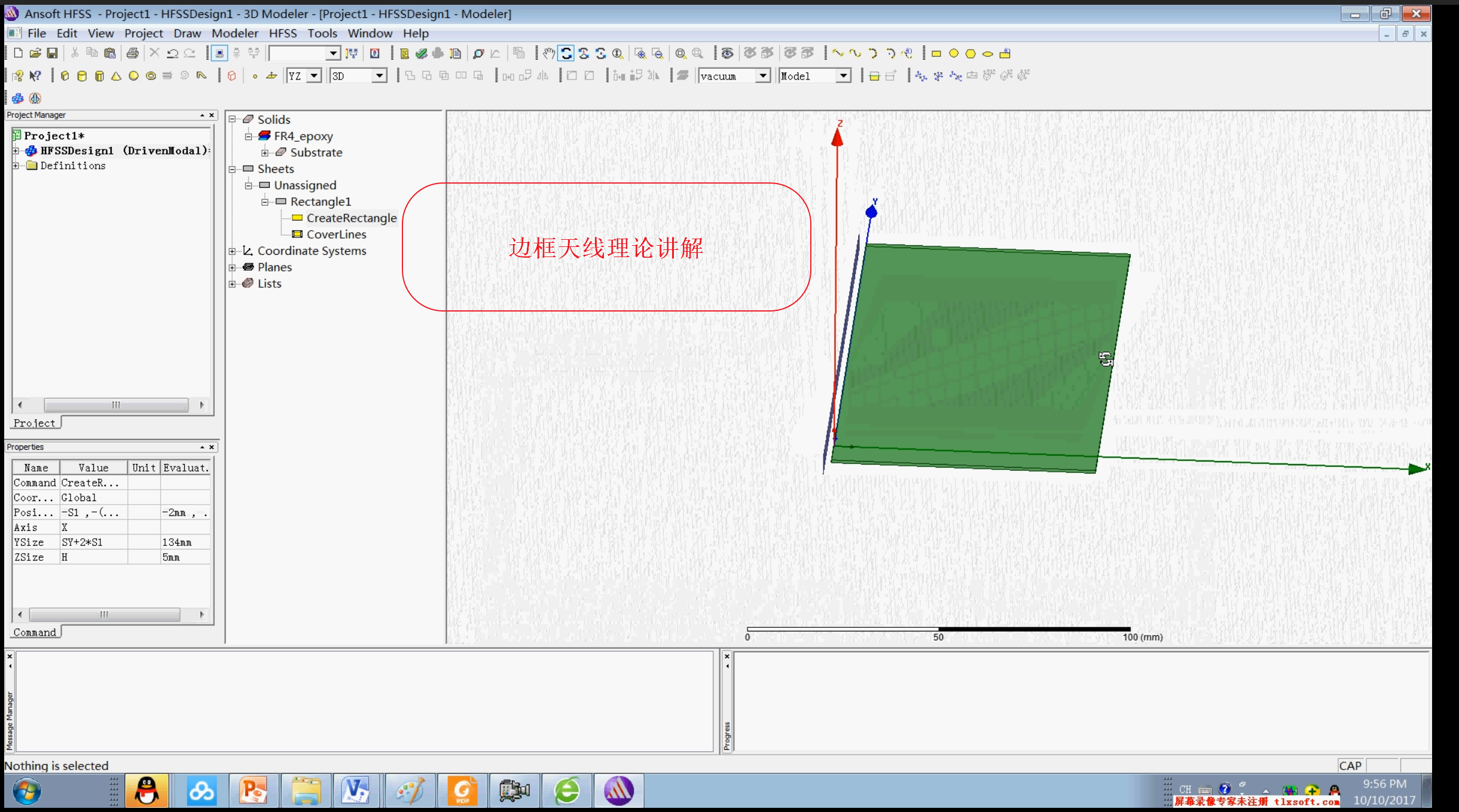The height and width of the screenshot is (812, 1459).
Task: Click the New project icon
Action: (18, 53)
